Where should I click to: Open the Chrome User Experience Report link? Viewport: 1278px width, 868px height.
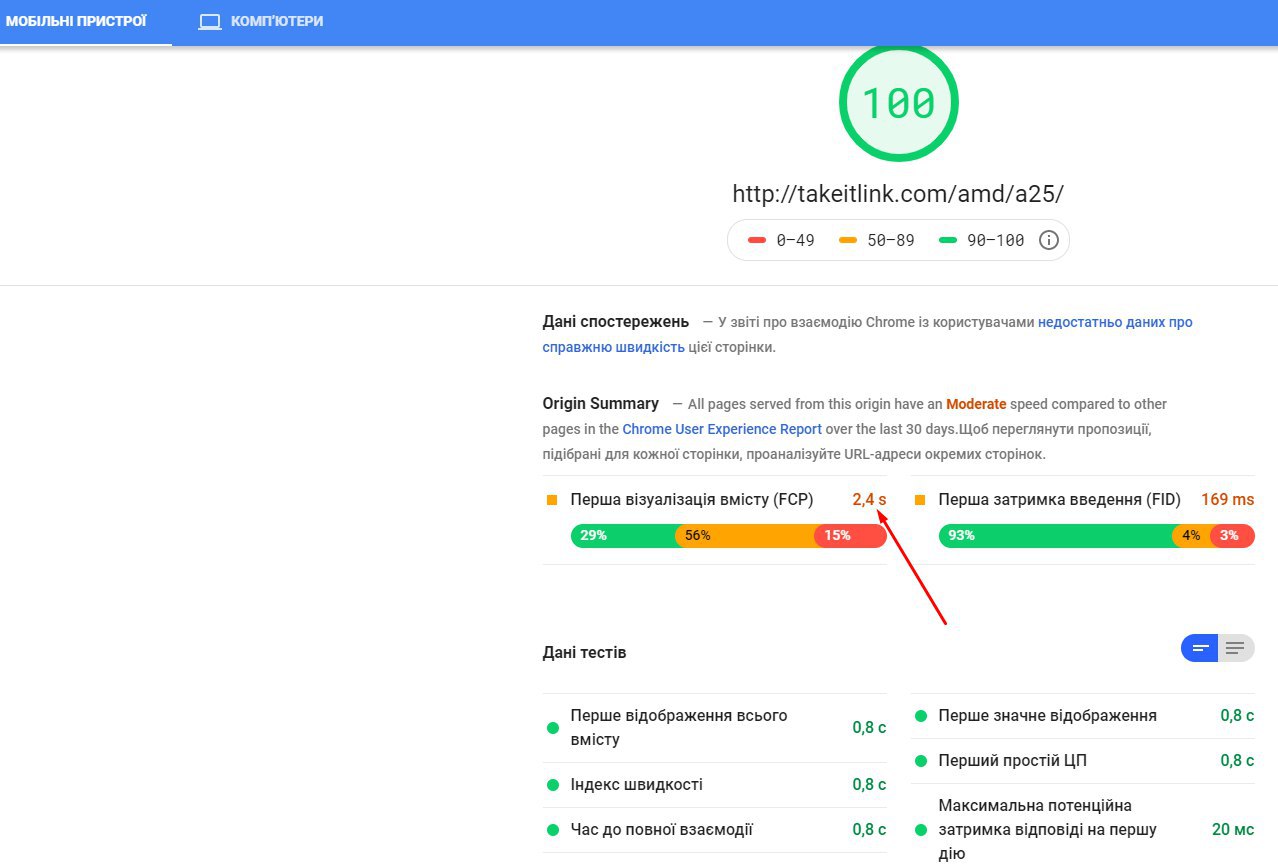point(721,429)
